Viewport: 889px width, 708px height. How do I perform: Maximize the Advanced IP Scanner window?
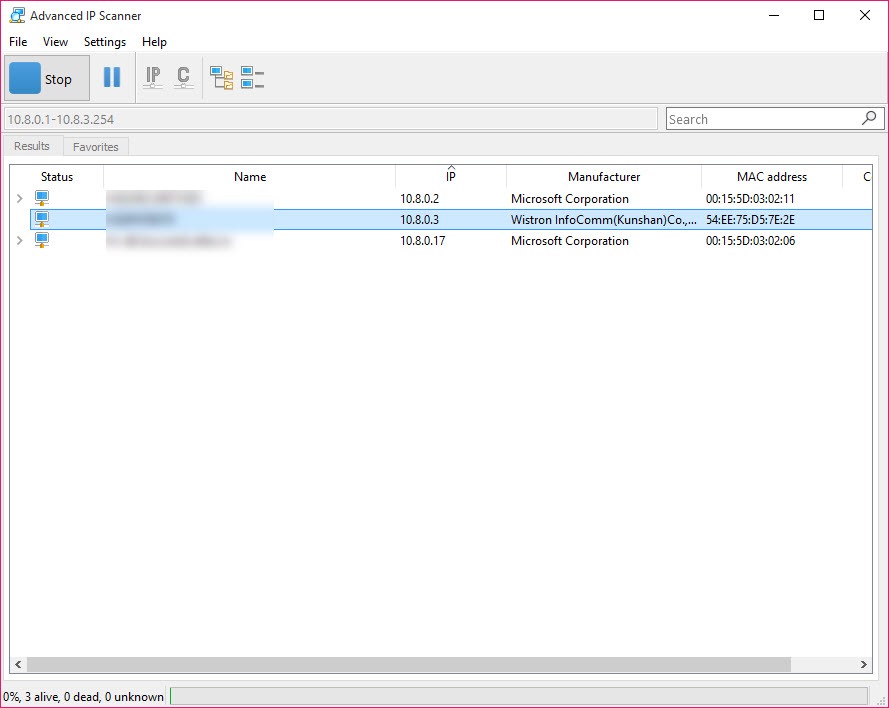819,15
